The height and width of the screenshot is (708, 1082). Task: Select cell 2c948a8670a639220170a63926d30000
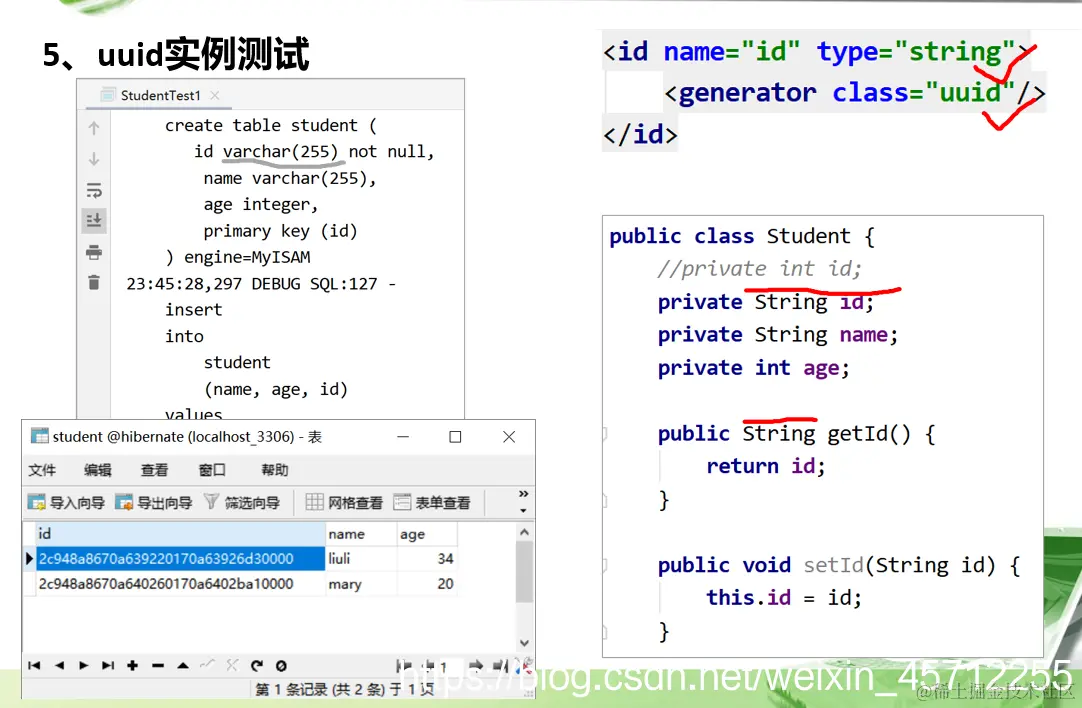click(x=180, y=558)
